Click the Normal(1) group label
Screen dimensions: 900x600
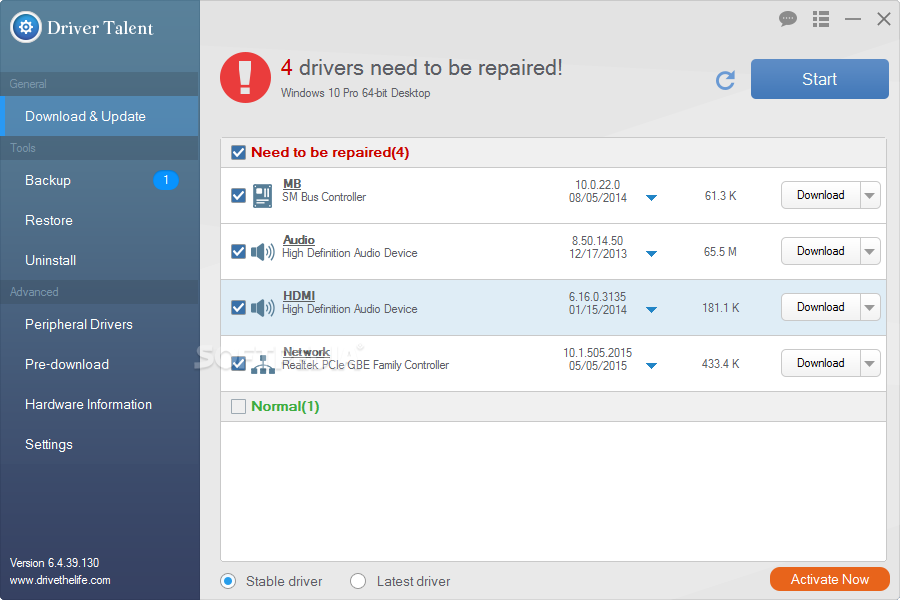point(285,407)
